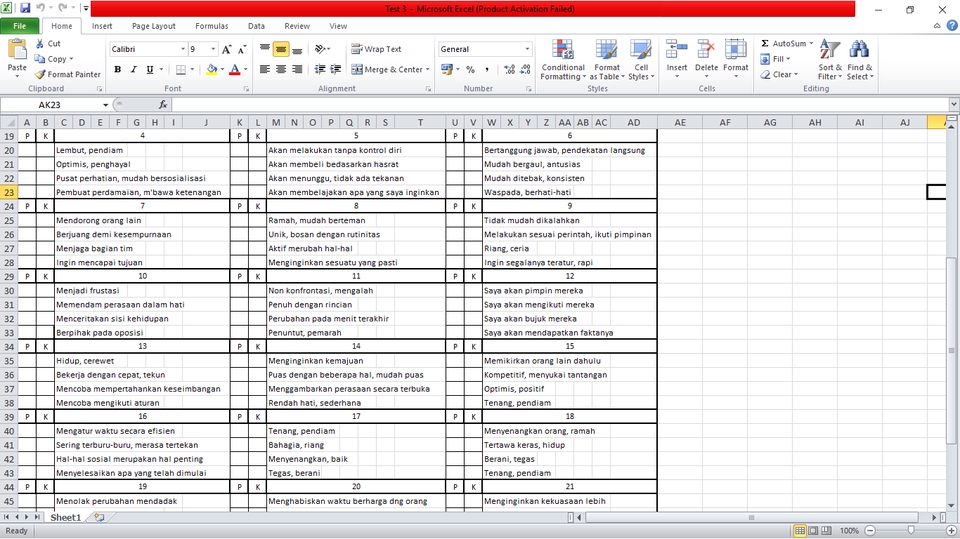
Task: Toggle Underline formatting
Action: 149,69
